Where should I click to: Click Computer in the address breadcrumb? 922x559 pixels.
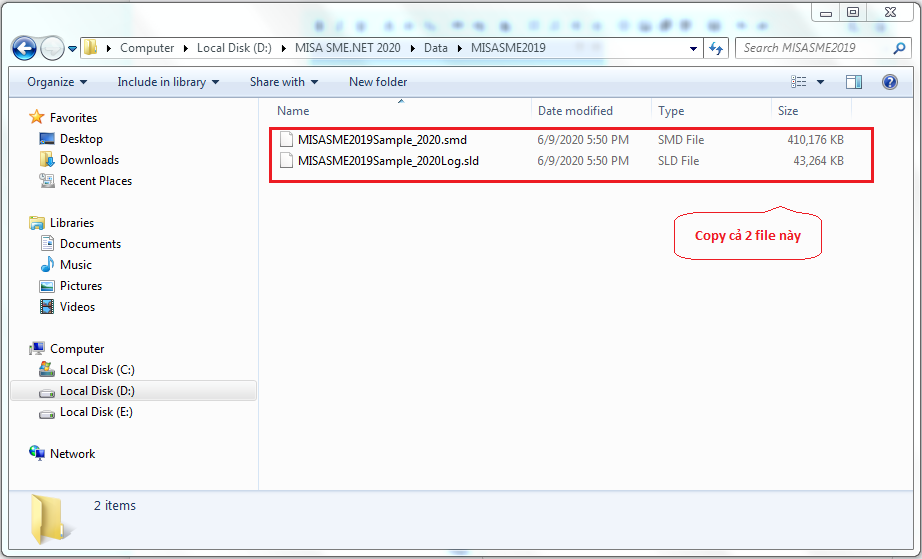pyautogui.click(x=147, y=48)
